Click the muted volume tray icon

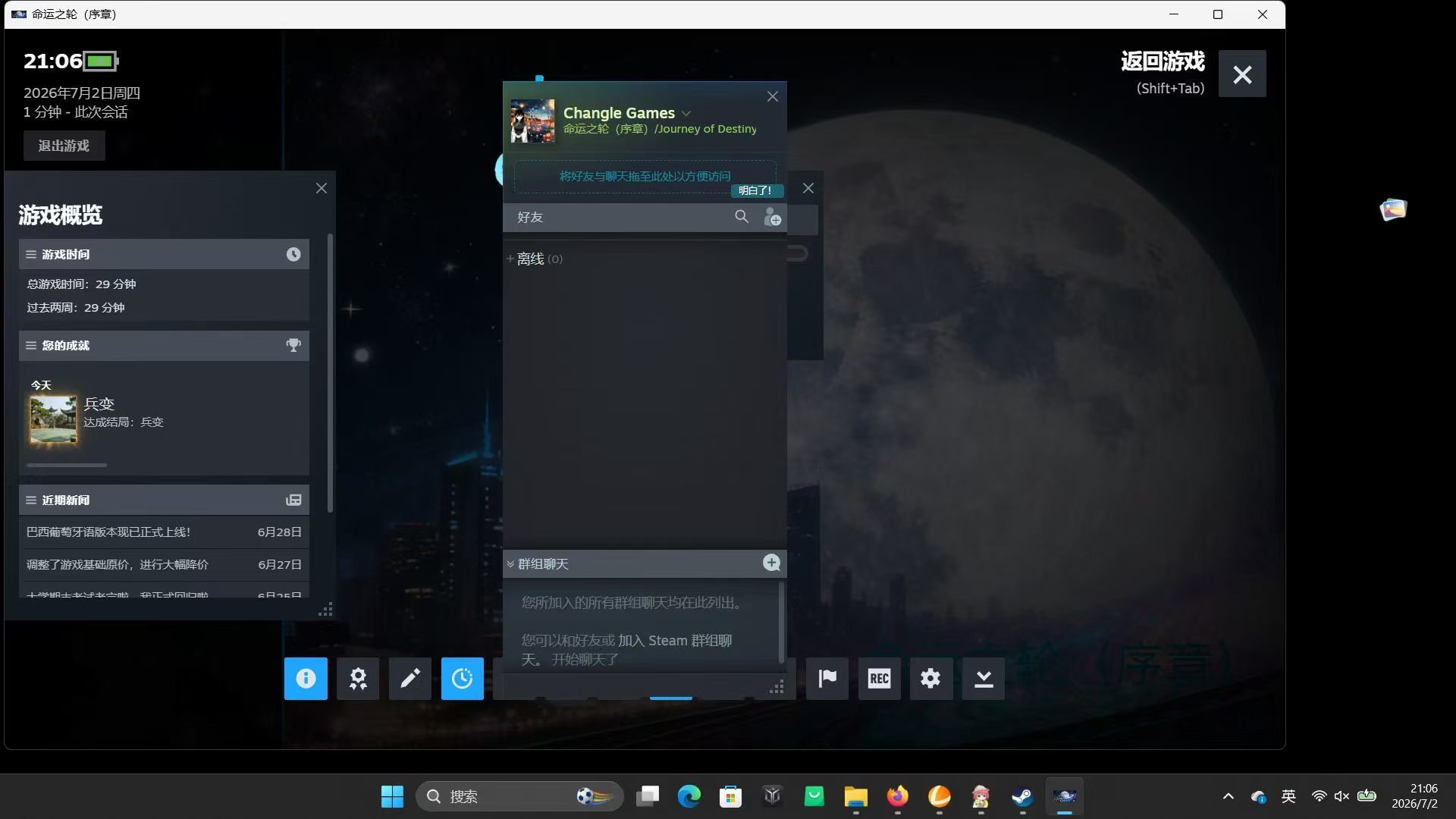[1341, 796]
